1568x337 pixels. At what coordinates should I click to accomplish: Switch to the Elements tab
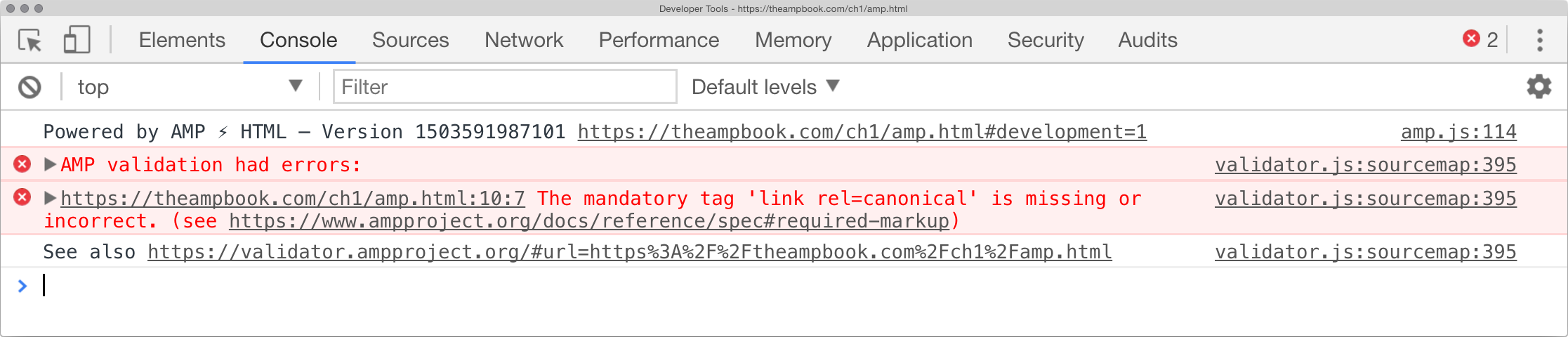[182, 40]
